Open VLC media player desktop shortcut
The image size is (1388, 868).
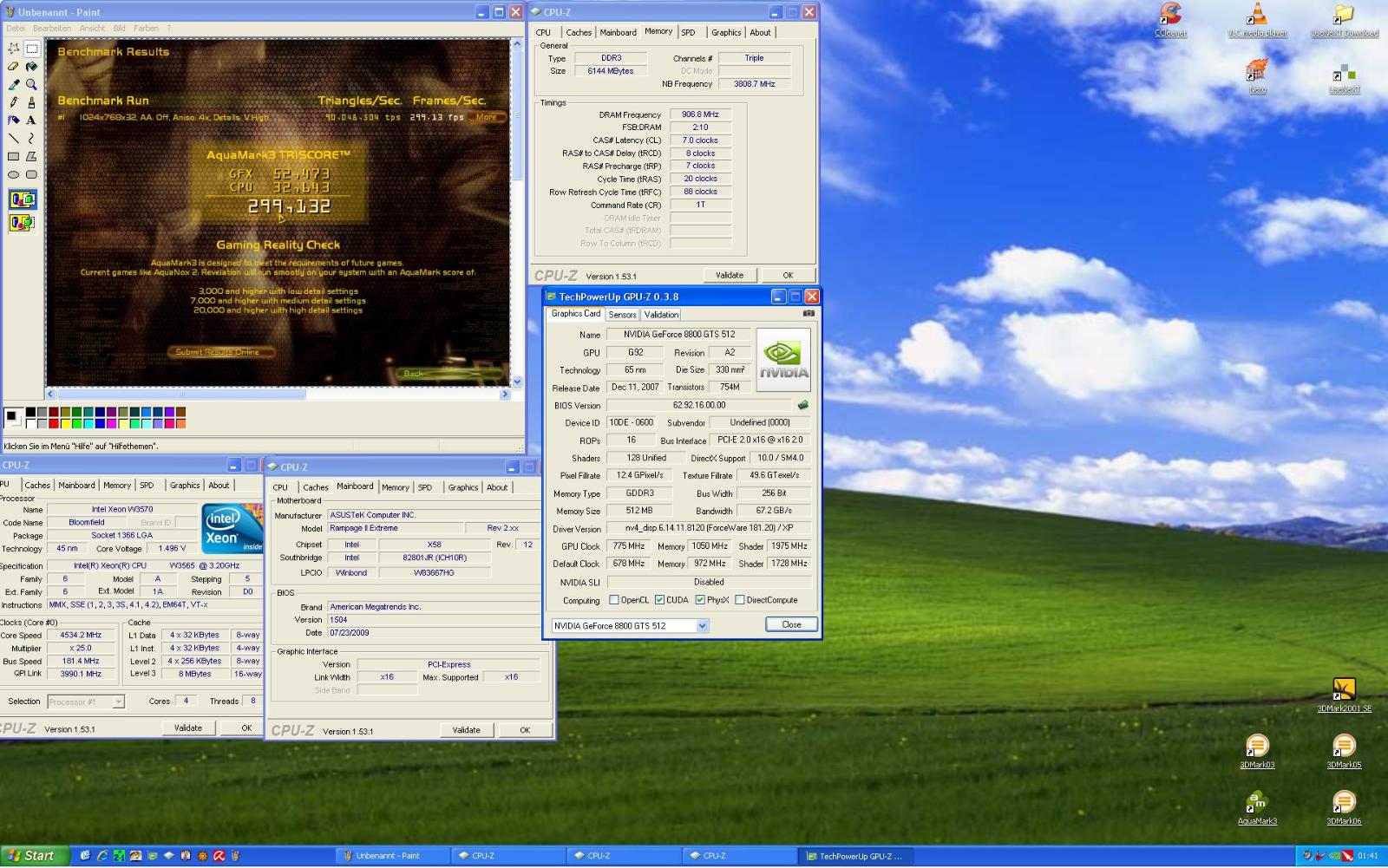click(1257, 19)
